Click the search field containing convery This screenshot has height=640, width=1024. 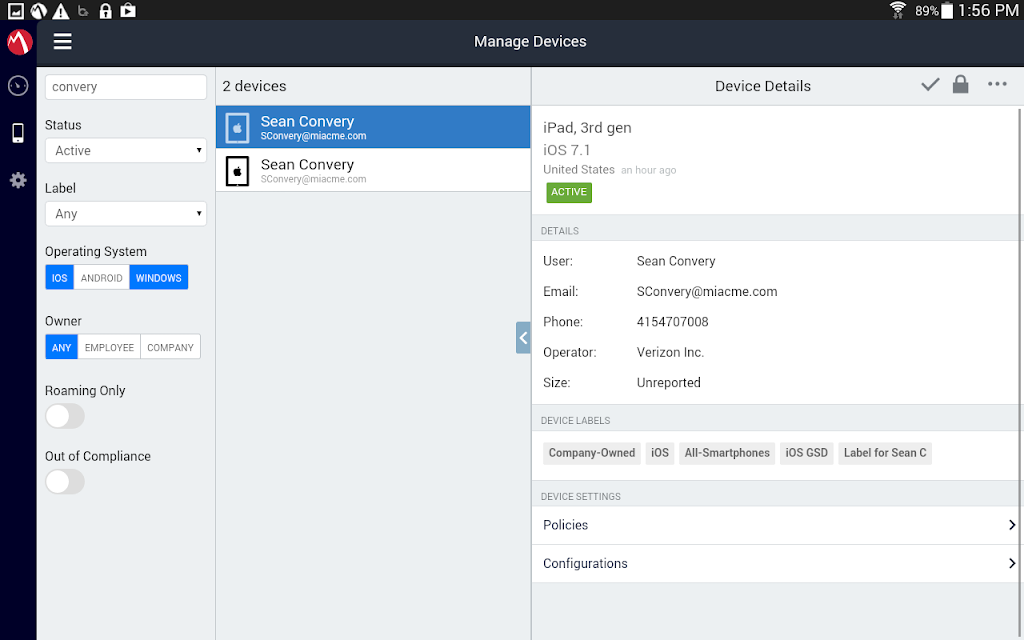click(126, 87)
